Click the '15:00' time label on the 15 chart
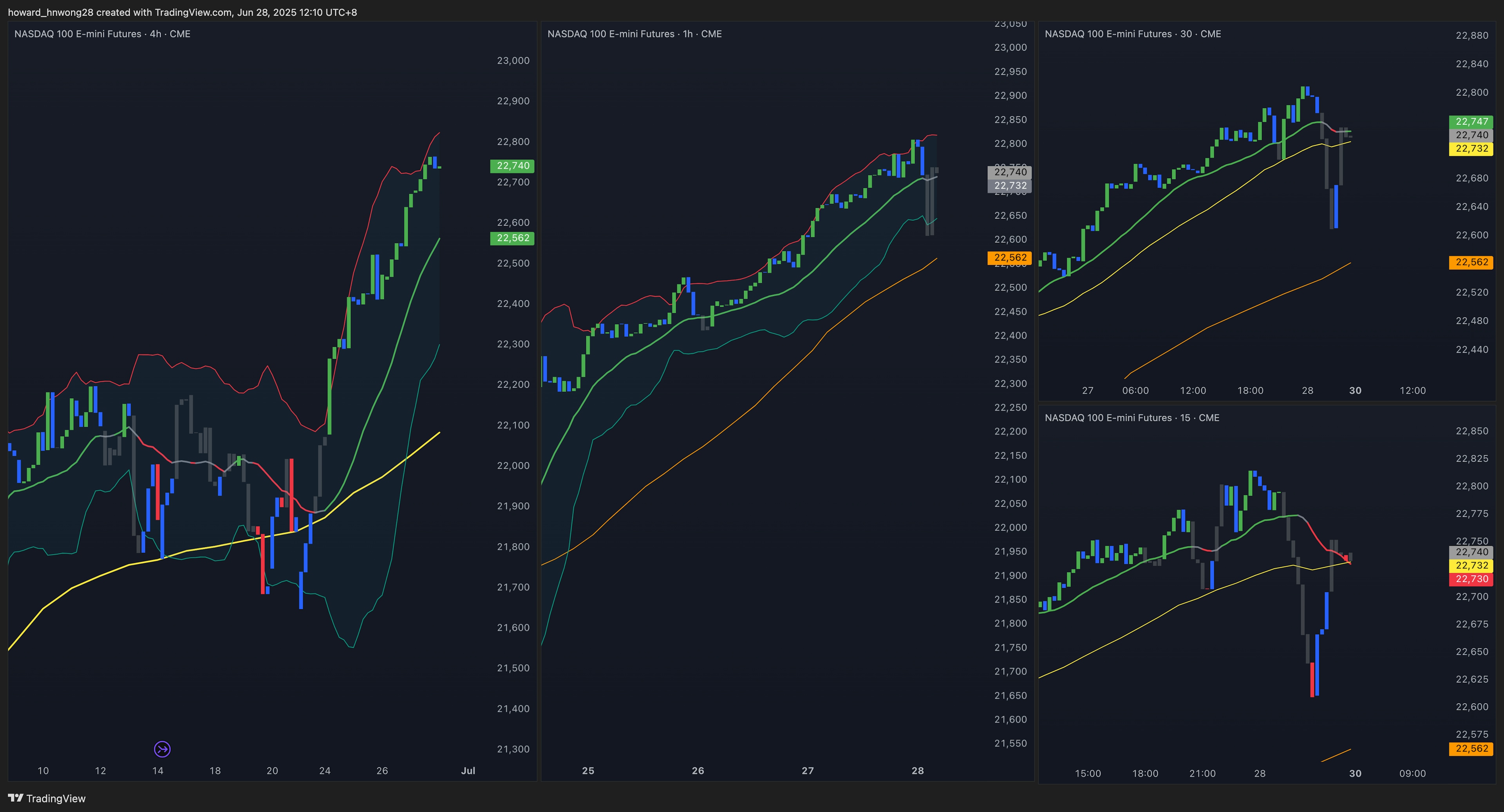The width and height of the screenshot is (1504, 812). (1088, 774)
